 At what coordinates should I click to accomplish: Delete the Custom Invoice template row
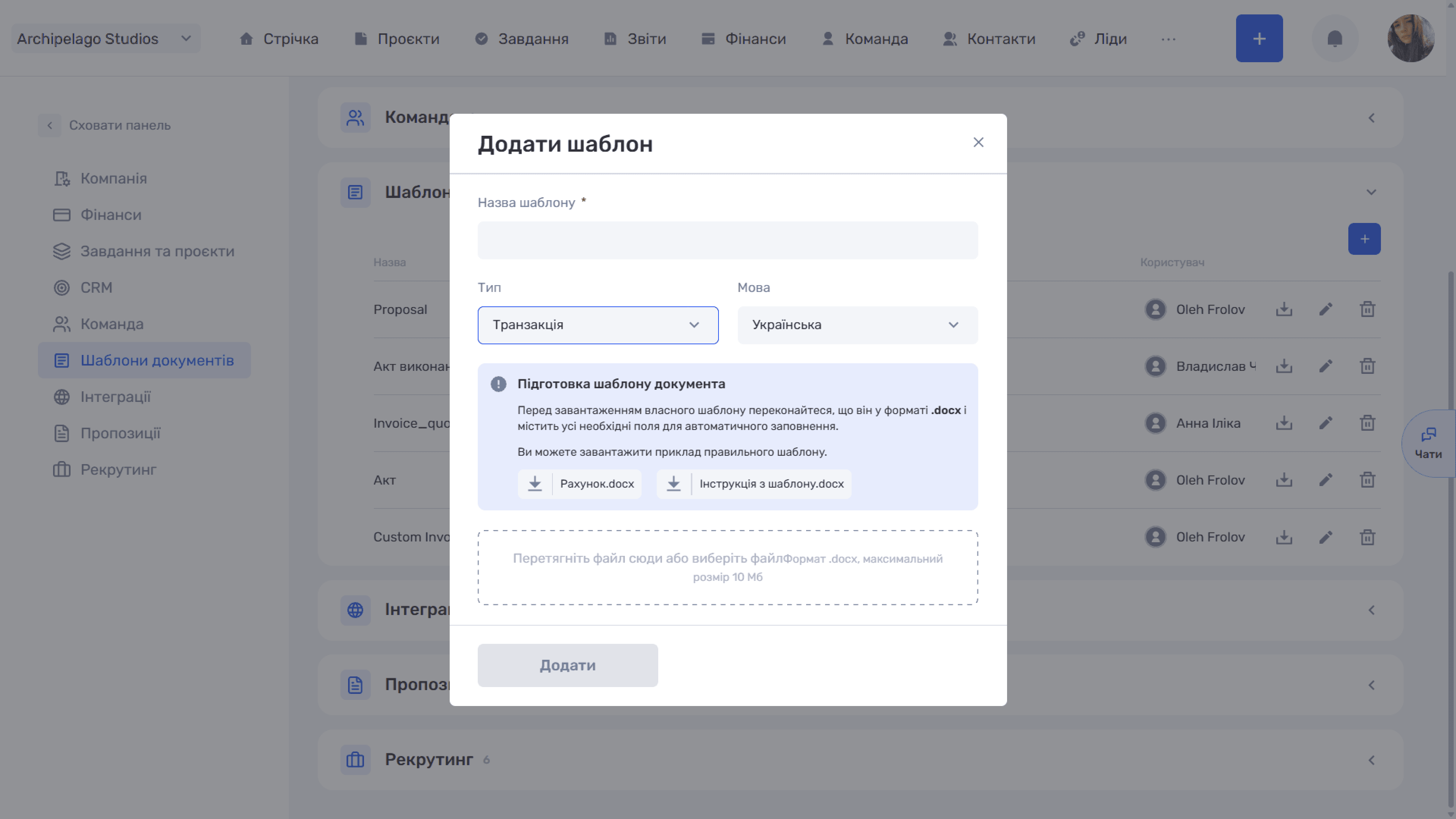click(x=1367, y=537)
